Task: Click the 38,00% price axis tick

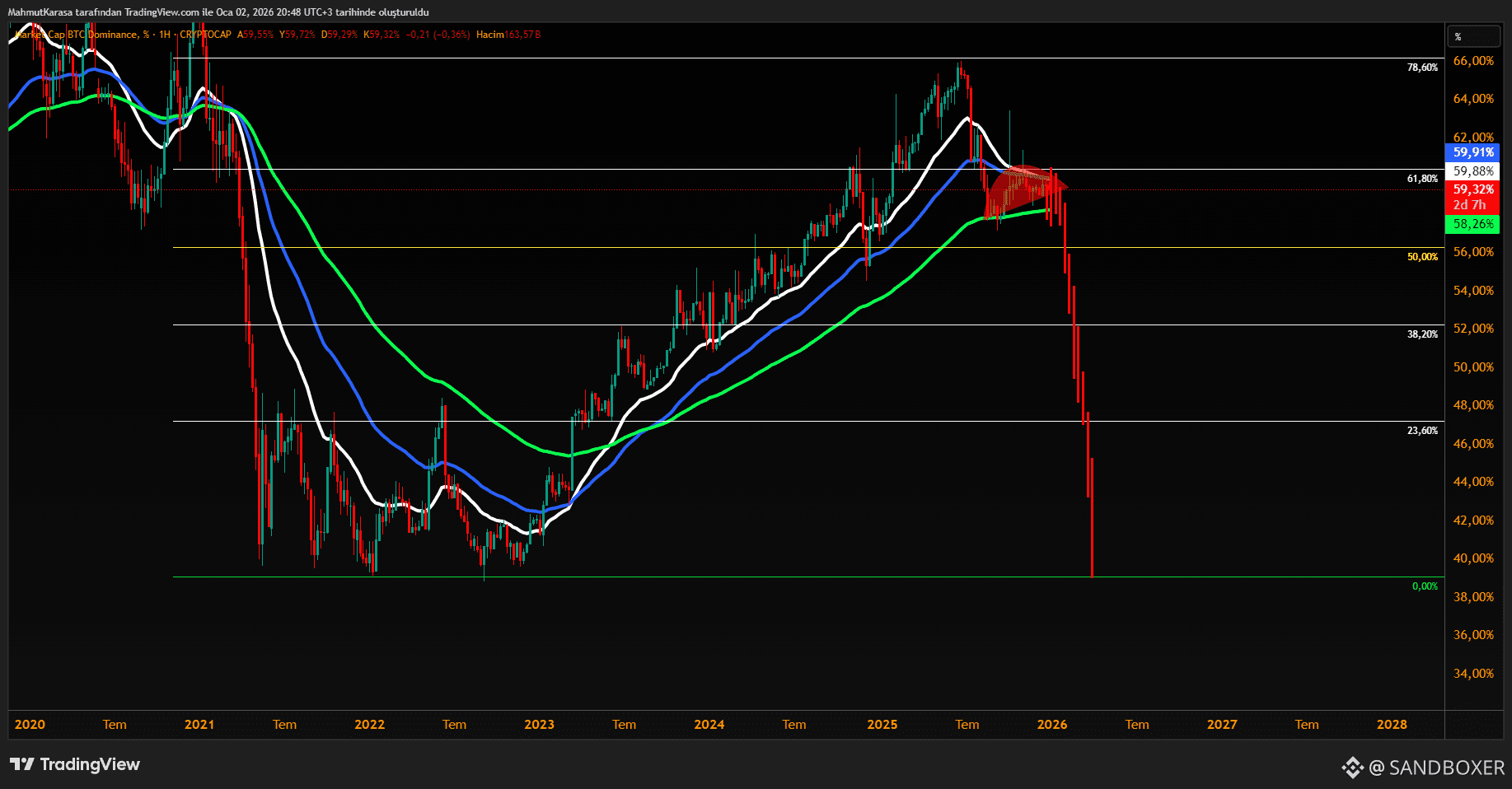Action: 1473,597
